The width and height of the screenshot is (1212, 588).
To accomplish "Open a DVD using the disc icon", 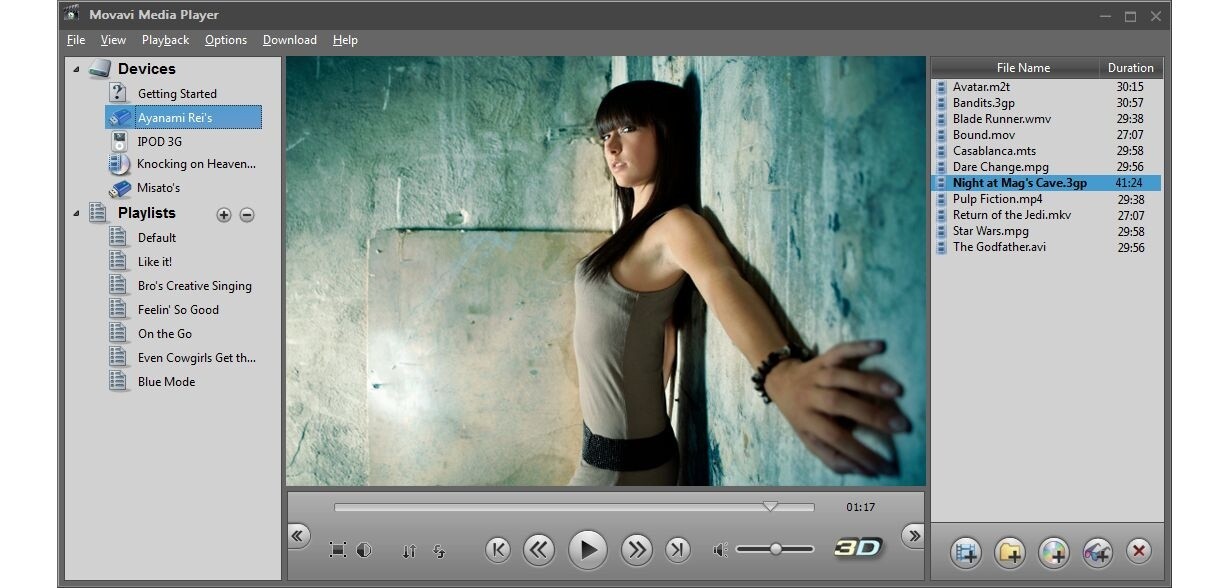I will pos(1052,551).
